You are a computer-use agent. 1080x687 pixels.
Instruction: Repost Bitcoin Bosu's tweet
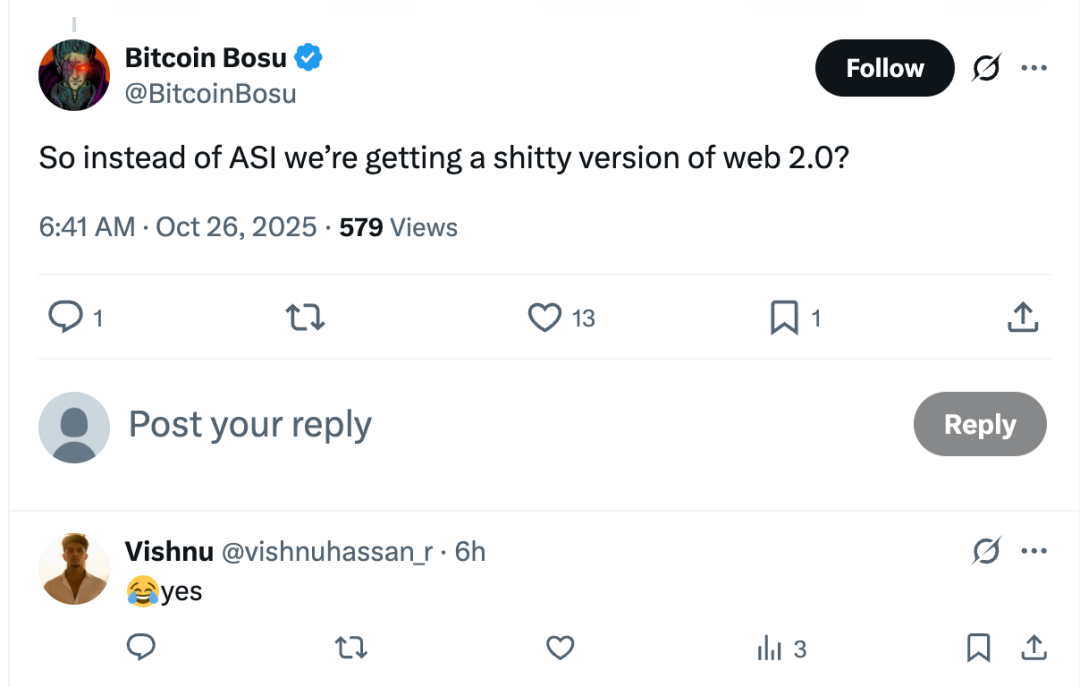[305, 318]
